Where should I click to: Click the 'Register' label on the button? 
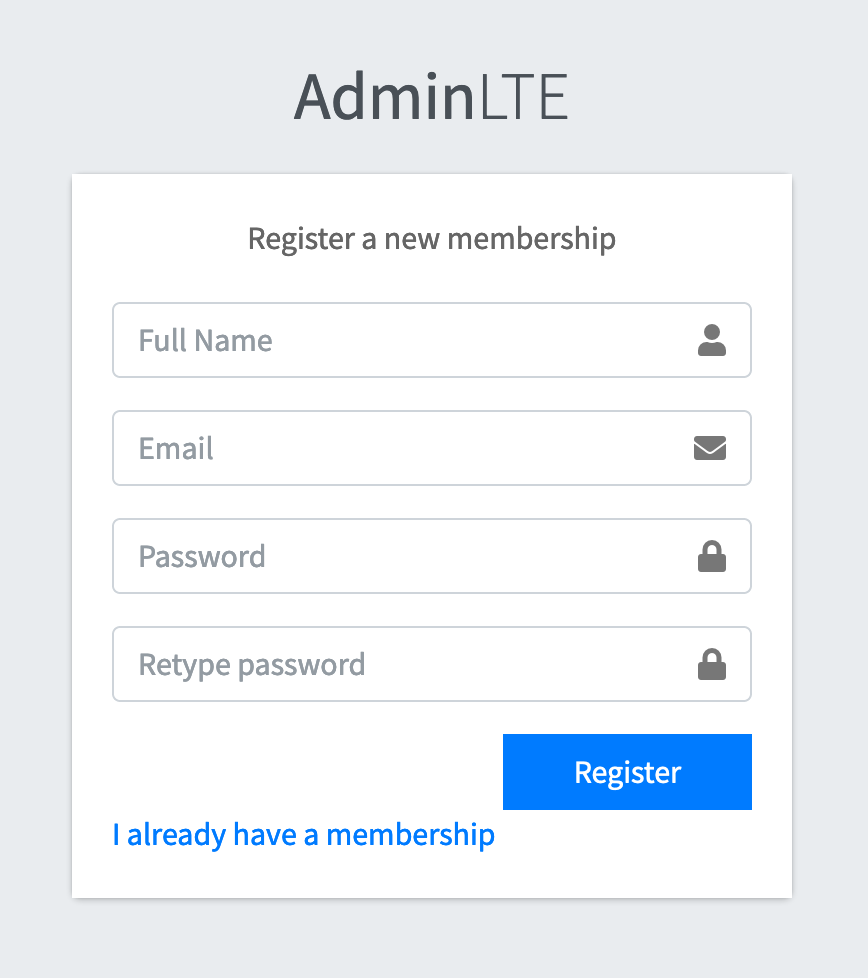[627, 772]
